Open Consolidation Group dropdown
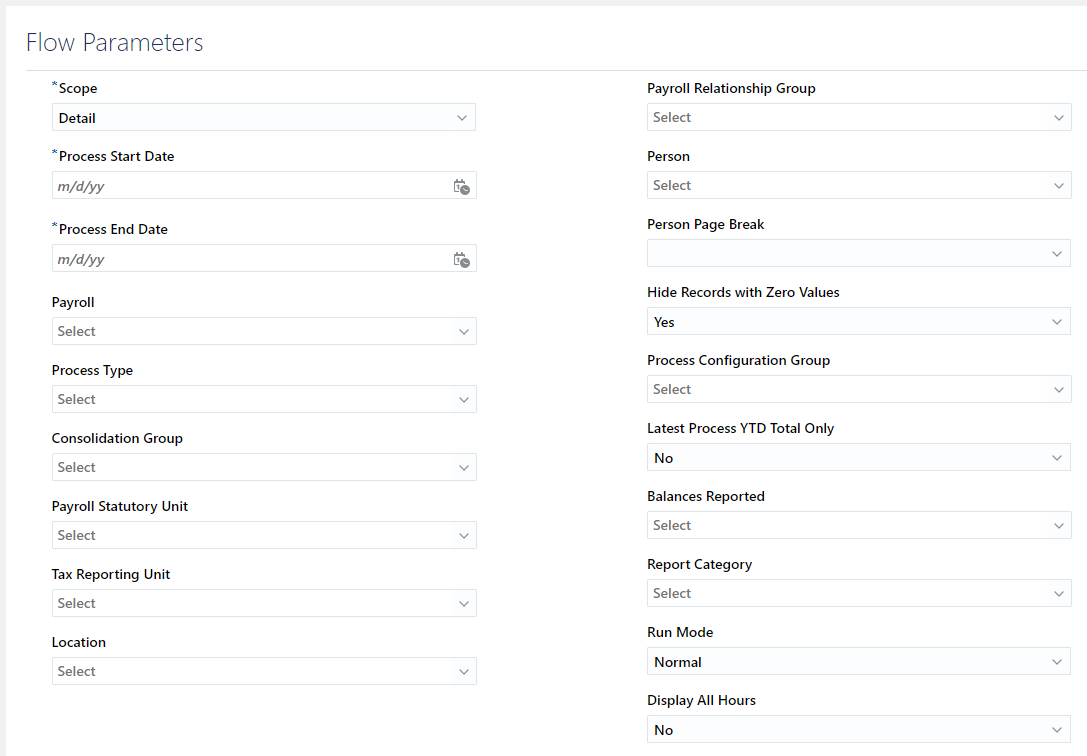Screen dimensions: 1087x756 click(263, 467)
